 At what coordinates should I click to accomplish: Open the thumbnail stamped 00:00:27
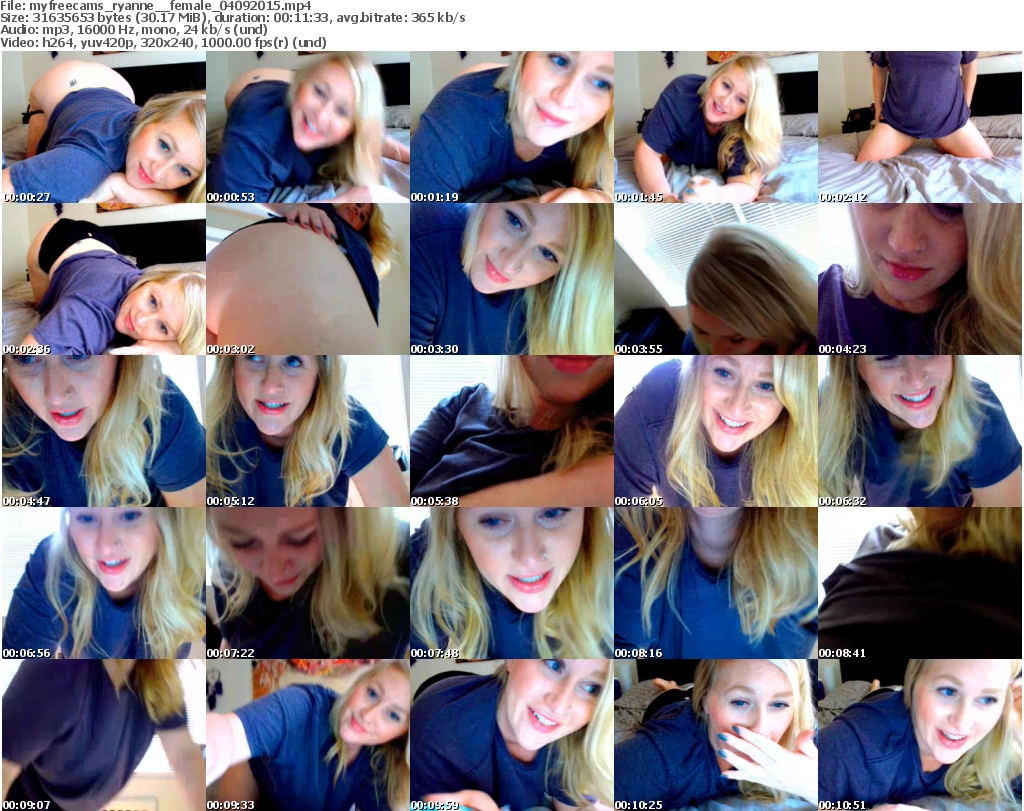(x=104, y=127)
